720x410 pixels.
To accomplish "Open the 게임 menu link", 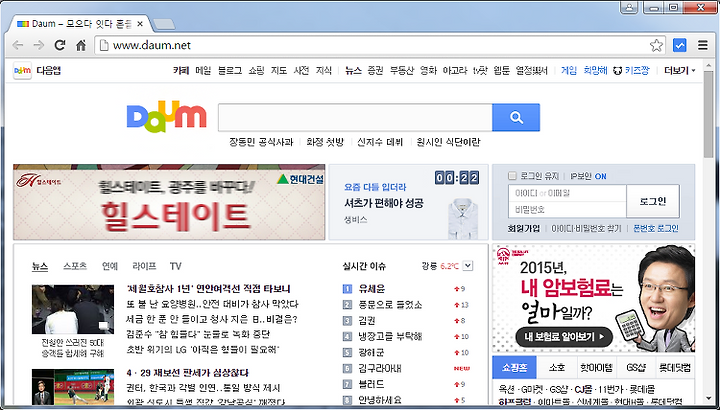I will (568, 71).
